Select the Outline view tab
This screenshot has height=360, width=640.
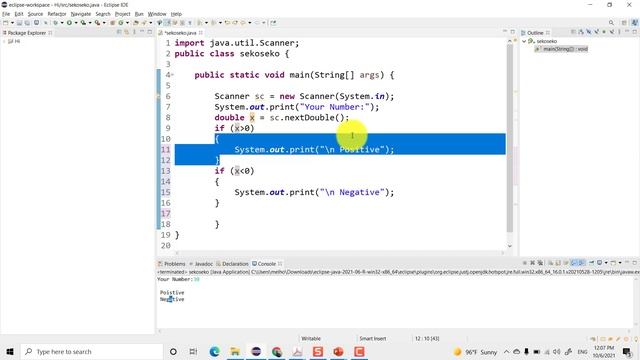[x=535, y=33]
